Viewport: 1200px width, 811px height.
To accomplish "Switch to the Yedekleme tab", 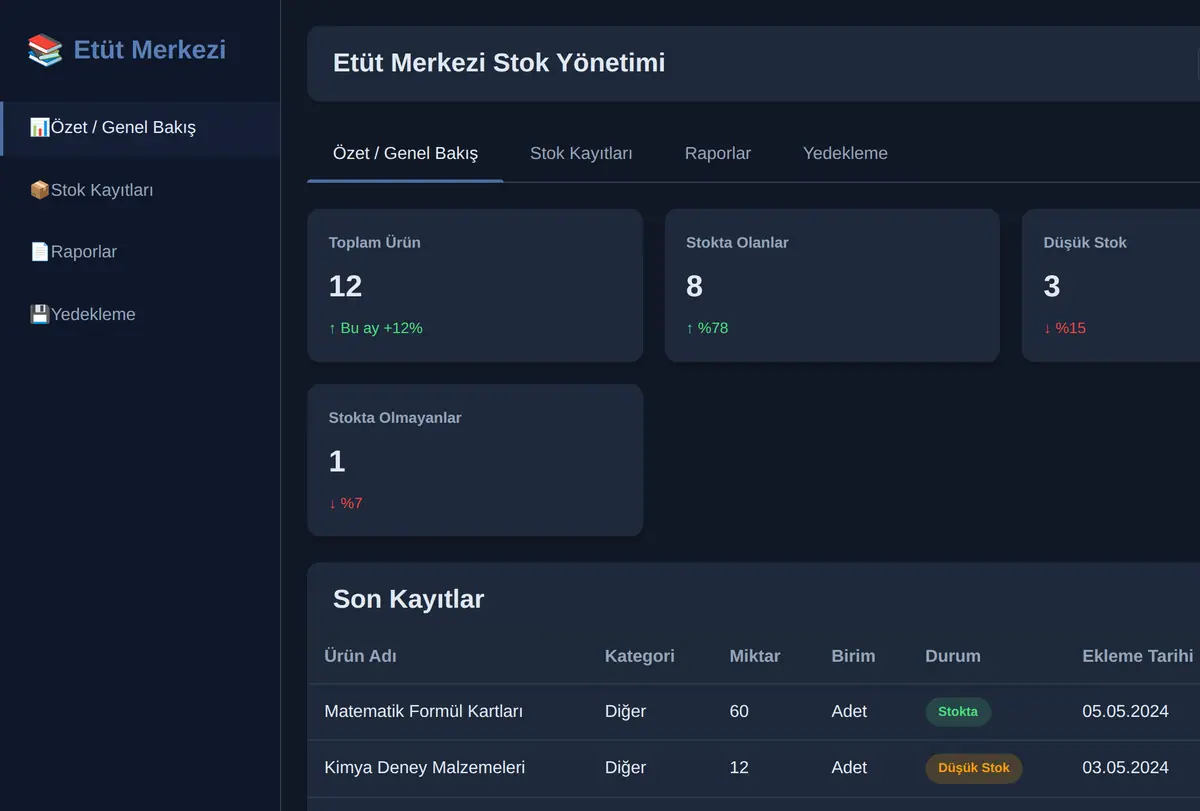I will [845, 154].
